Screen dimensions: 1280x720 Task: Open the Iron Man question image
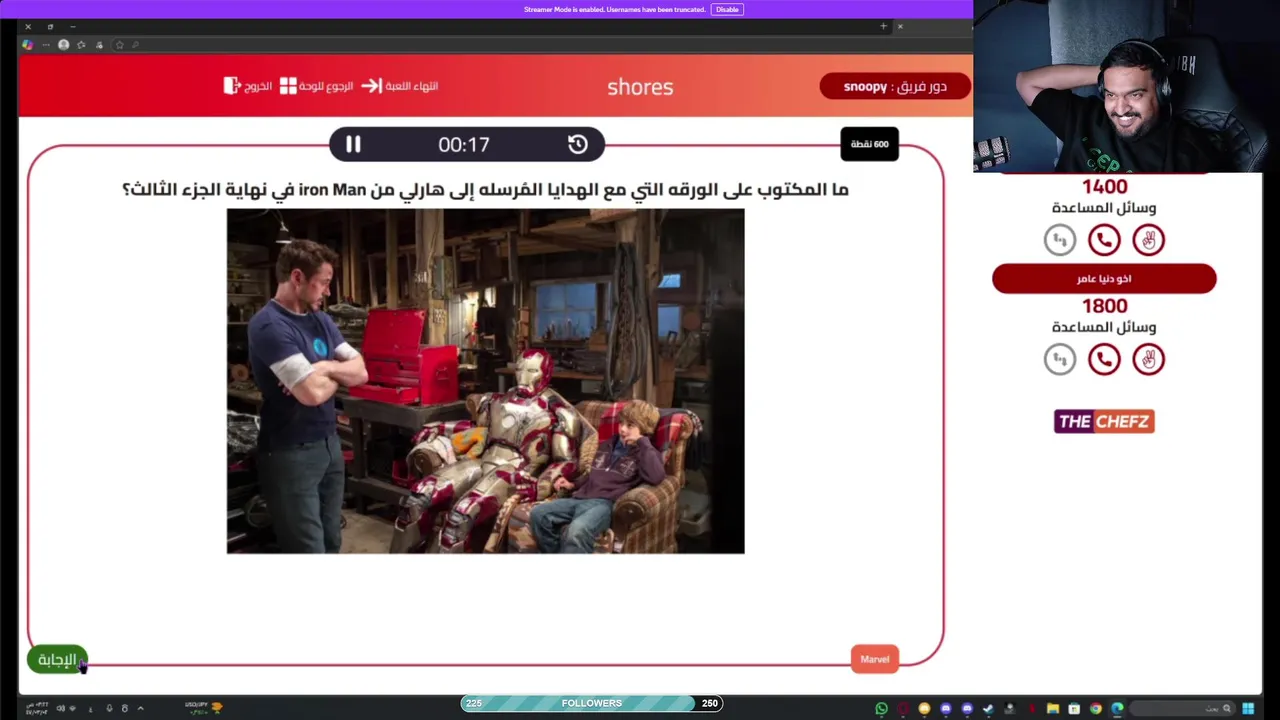tap(485, 381)
